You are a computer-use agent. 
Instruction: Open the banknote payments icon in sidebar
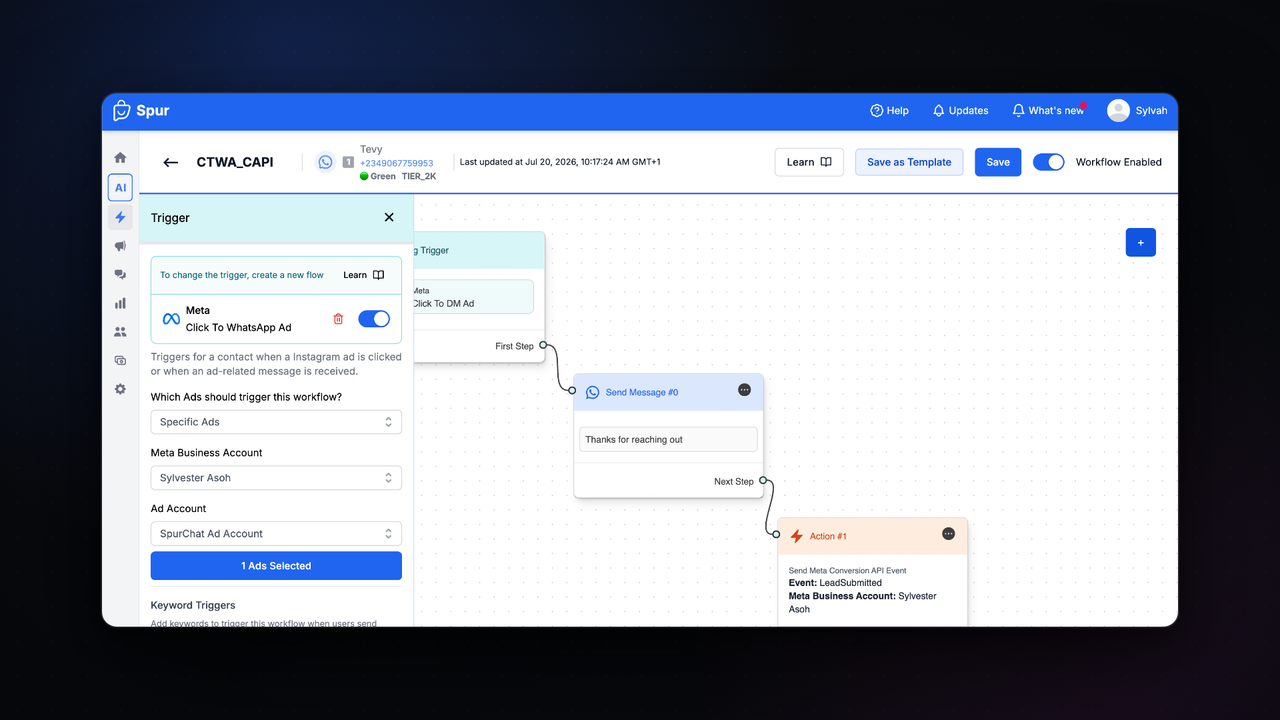pos(120,360)
